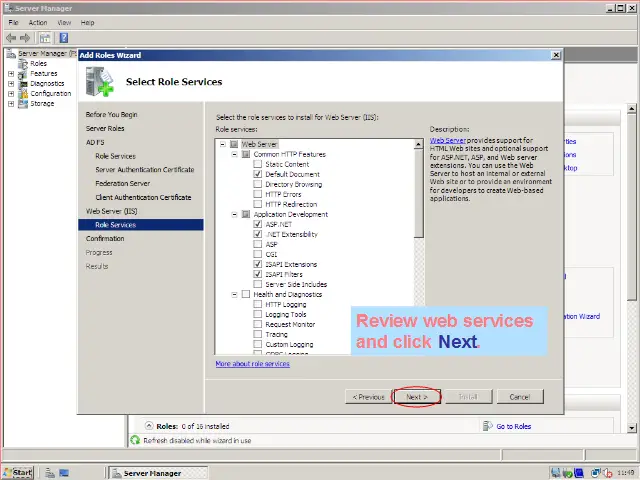Screen dimensions: 640x480
Task: Click the role services list scroll-up arrow
Action: 419,144
